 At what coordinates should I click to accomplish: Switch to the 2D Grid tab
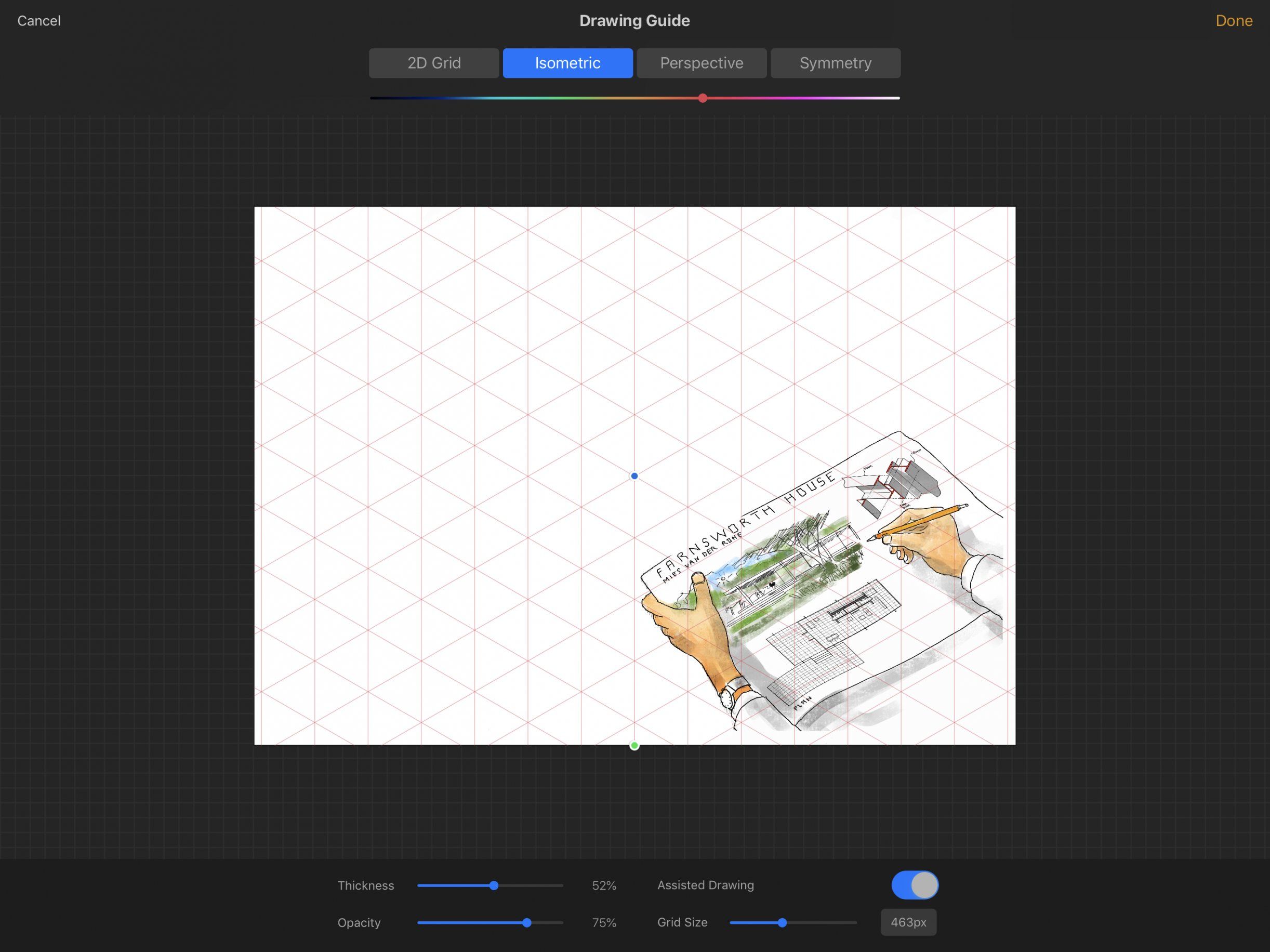click(x=434, y=63)
